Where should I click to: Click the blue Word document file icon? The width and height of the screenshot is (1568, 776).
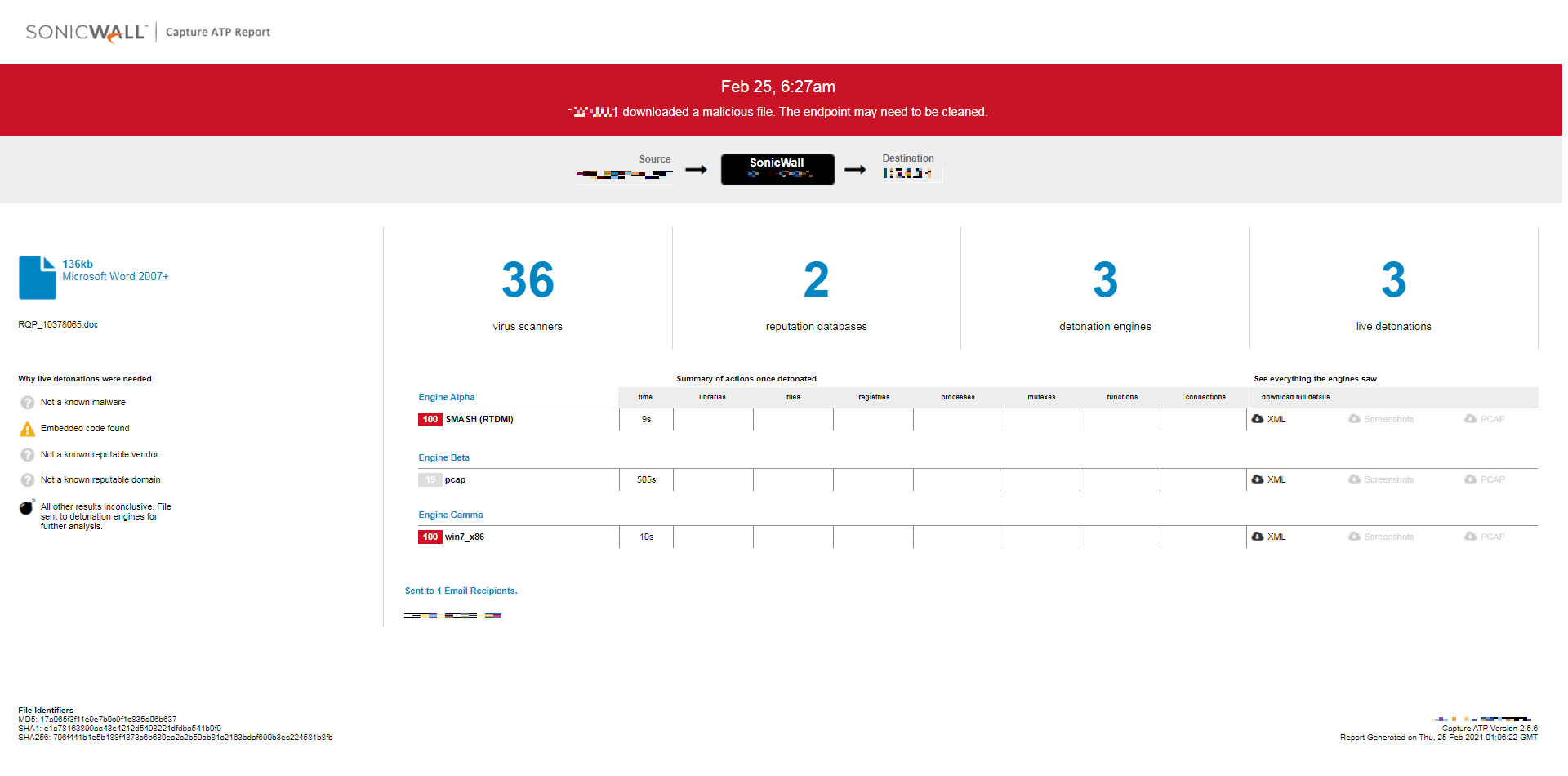pyautogui.click(x=38, y=278)
